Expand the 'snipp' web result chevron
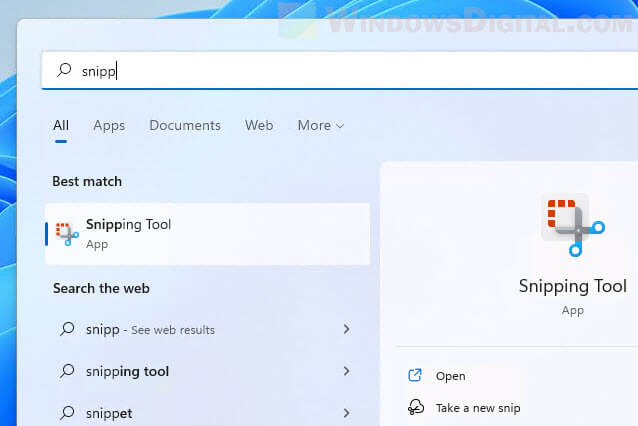 coord(346,329)
